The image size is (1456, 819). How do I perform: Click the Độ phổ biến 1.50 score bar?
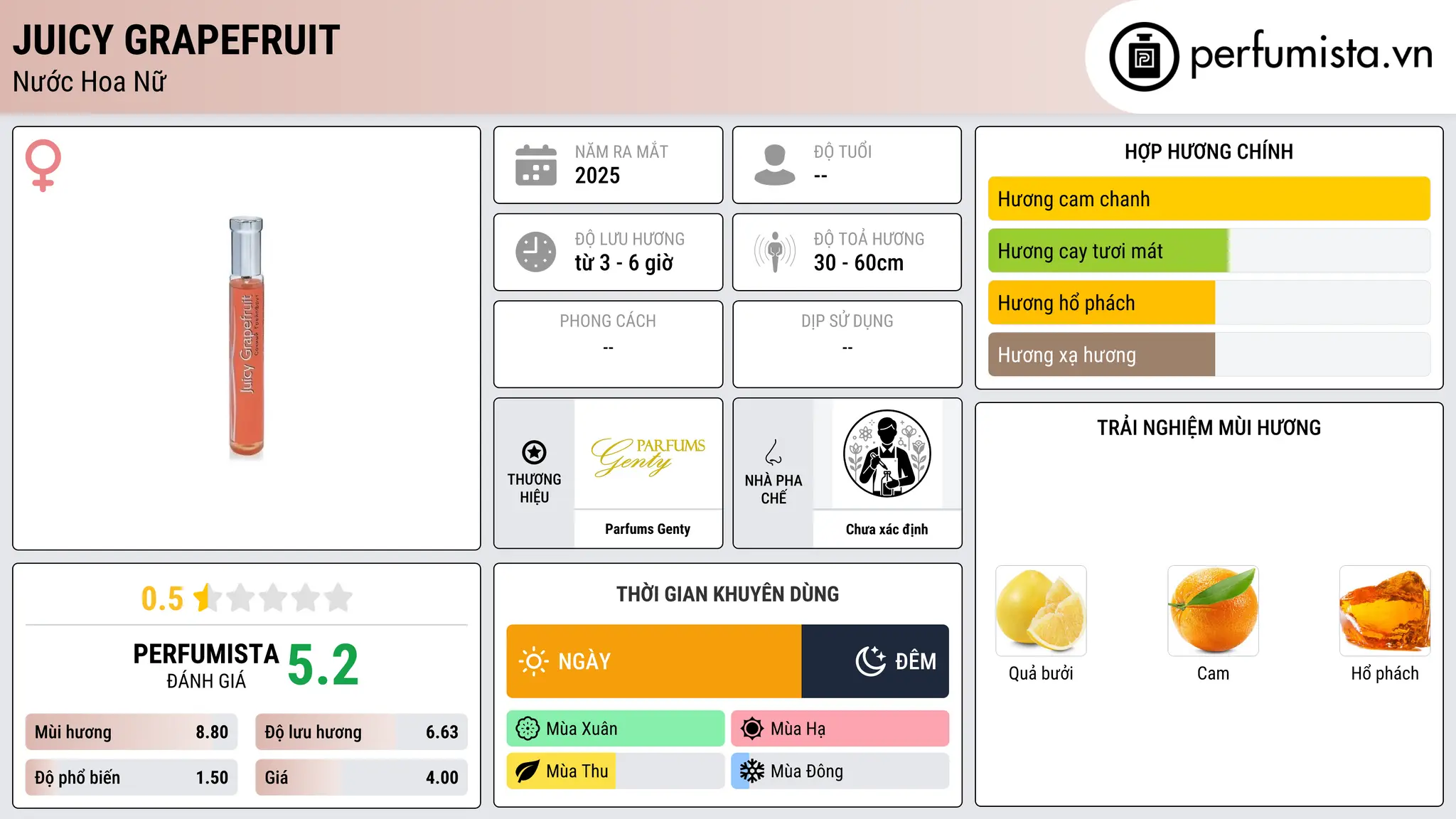click(132, 778)
